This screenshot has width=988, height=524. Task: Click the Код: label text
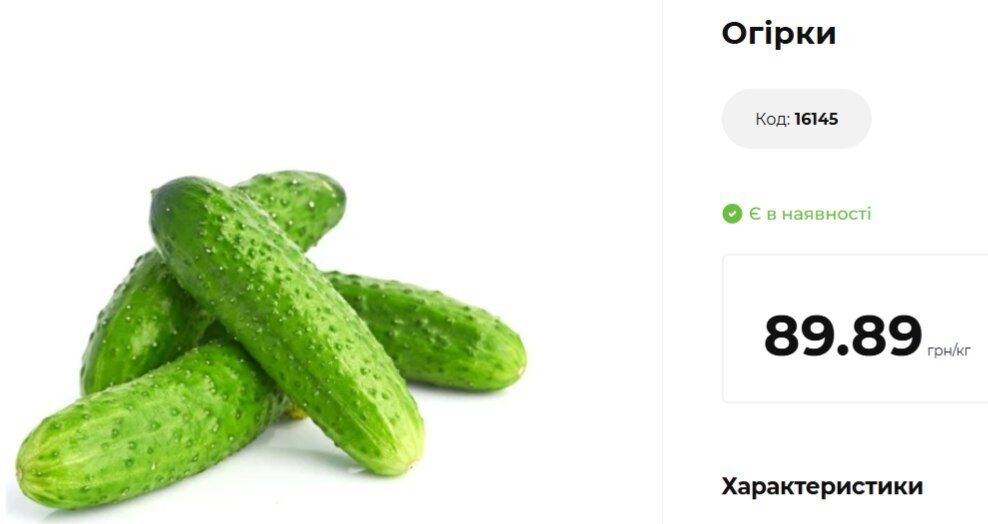[773, 119]
